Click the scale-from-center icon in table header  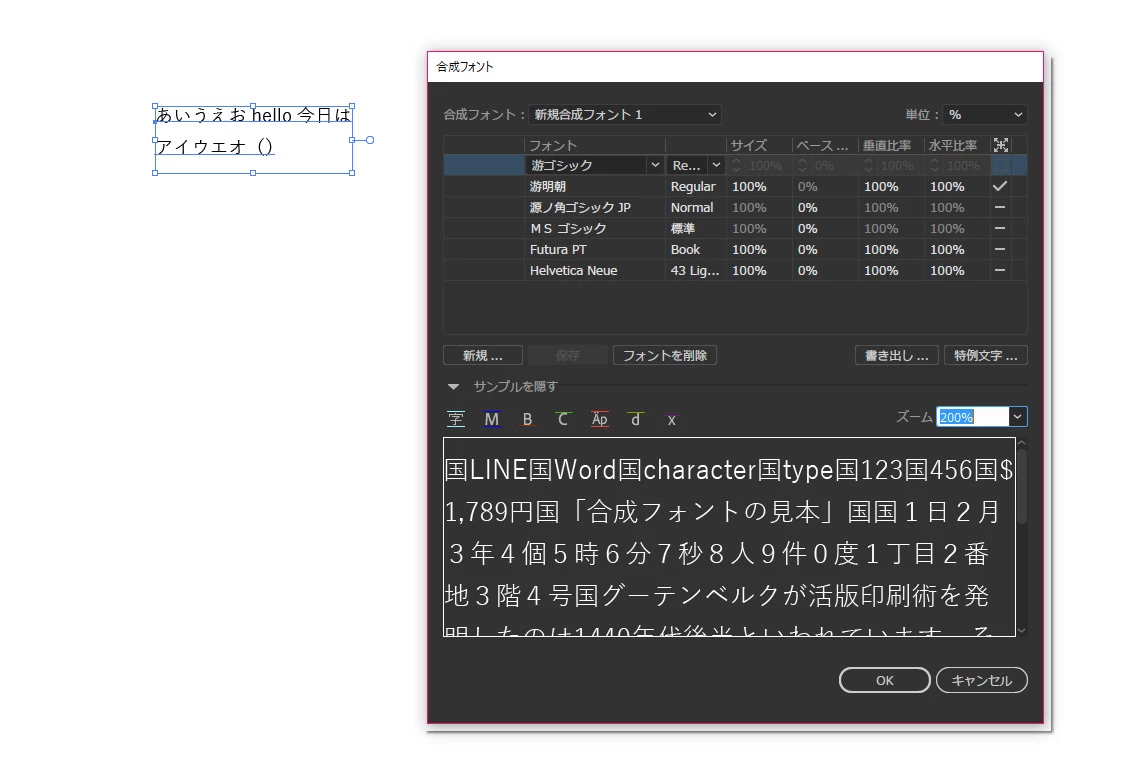(x=1001, y=145)
